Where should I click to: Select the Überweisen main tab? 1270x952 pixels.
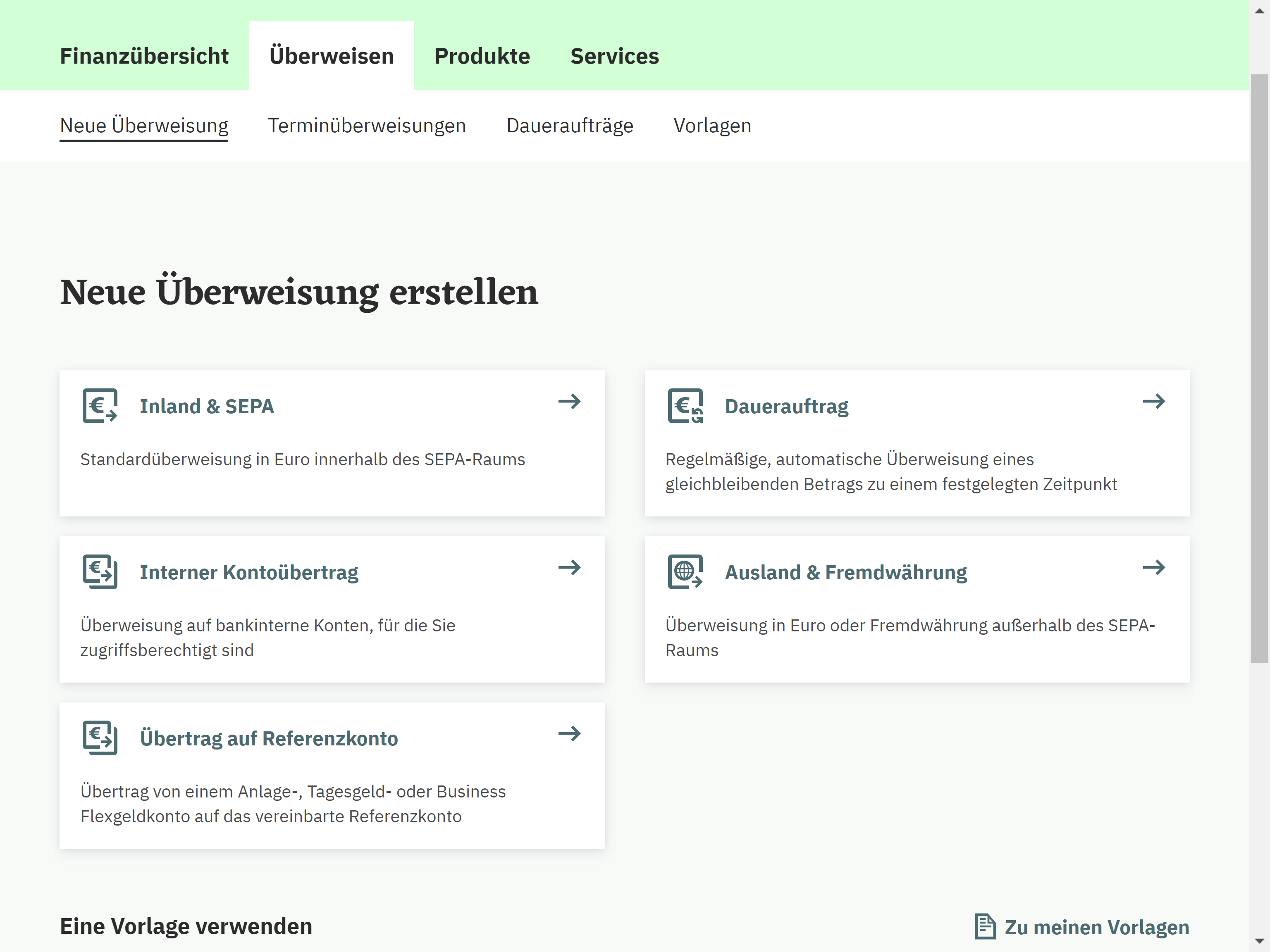331,56
